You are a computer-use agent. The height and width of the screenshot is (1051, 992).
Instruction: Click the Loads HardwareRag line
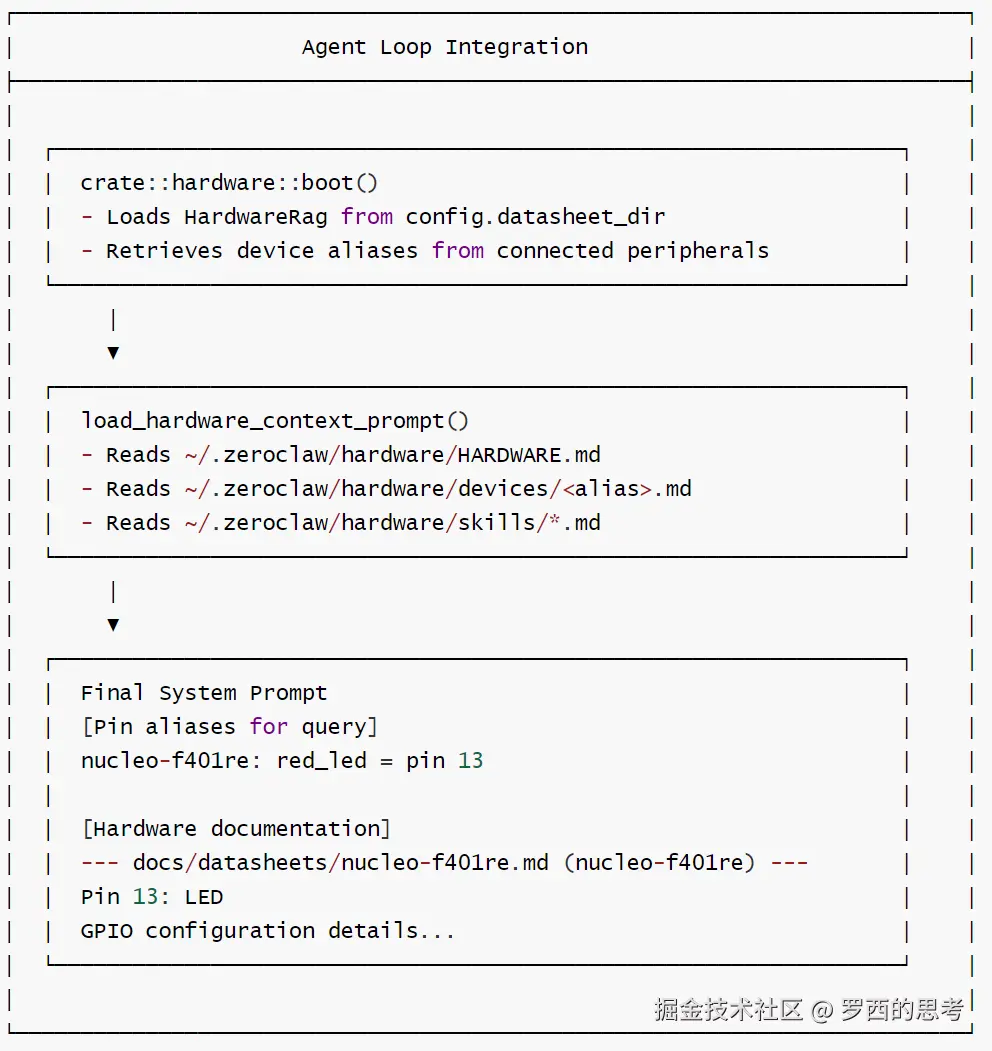pos(373,217)
